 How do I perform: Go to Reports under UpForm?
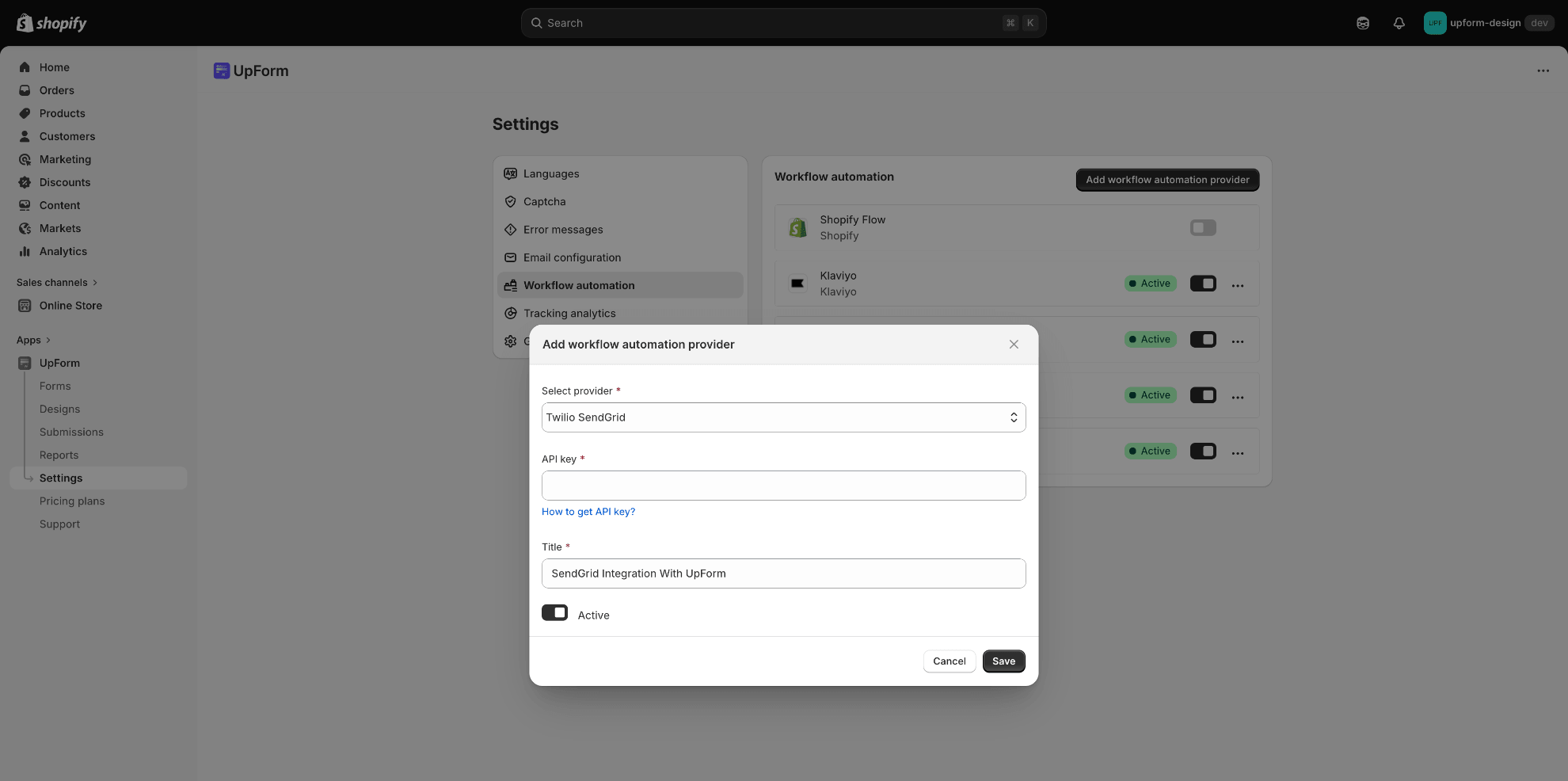click(x=59, y=455)
